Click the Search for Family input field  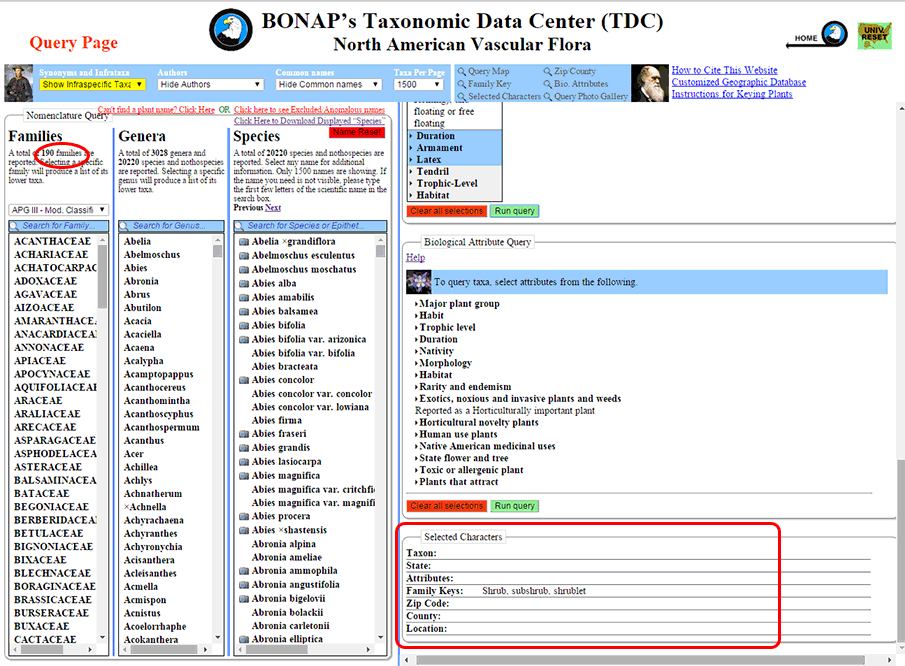pos(59,226)
